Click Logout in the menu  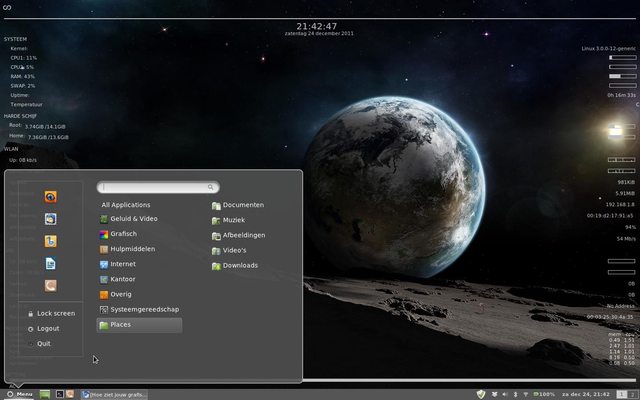click(44, 329)
